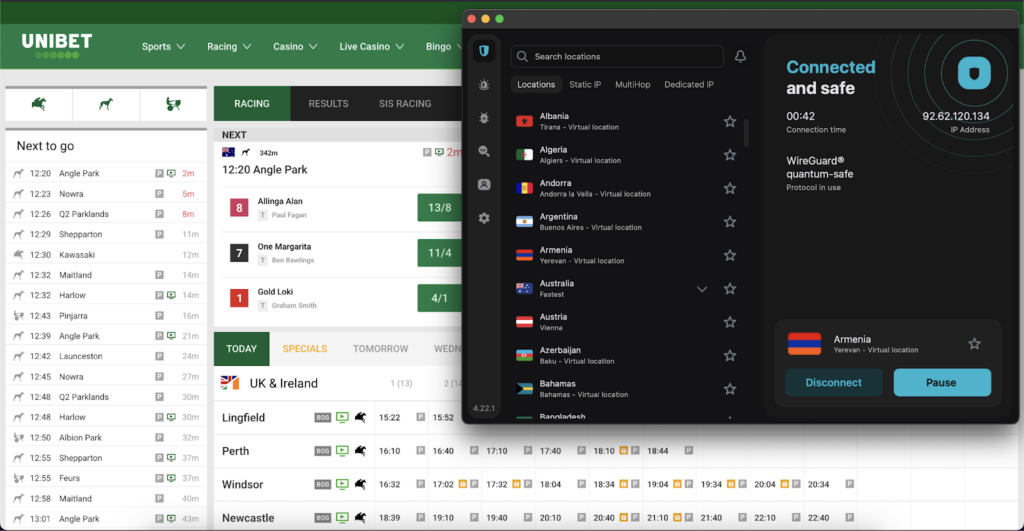This screenshot has width=1024, height=531.
Task: Open 12:20 Angle Park in Next to go
Action: tap(106, 173)
